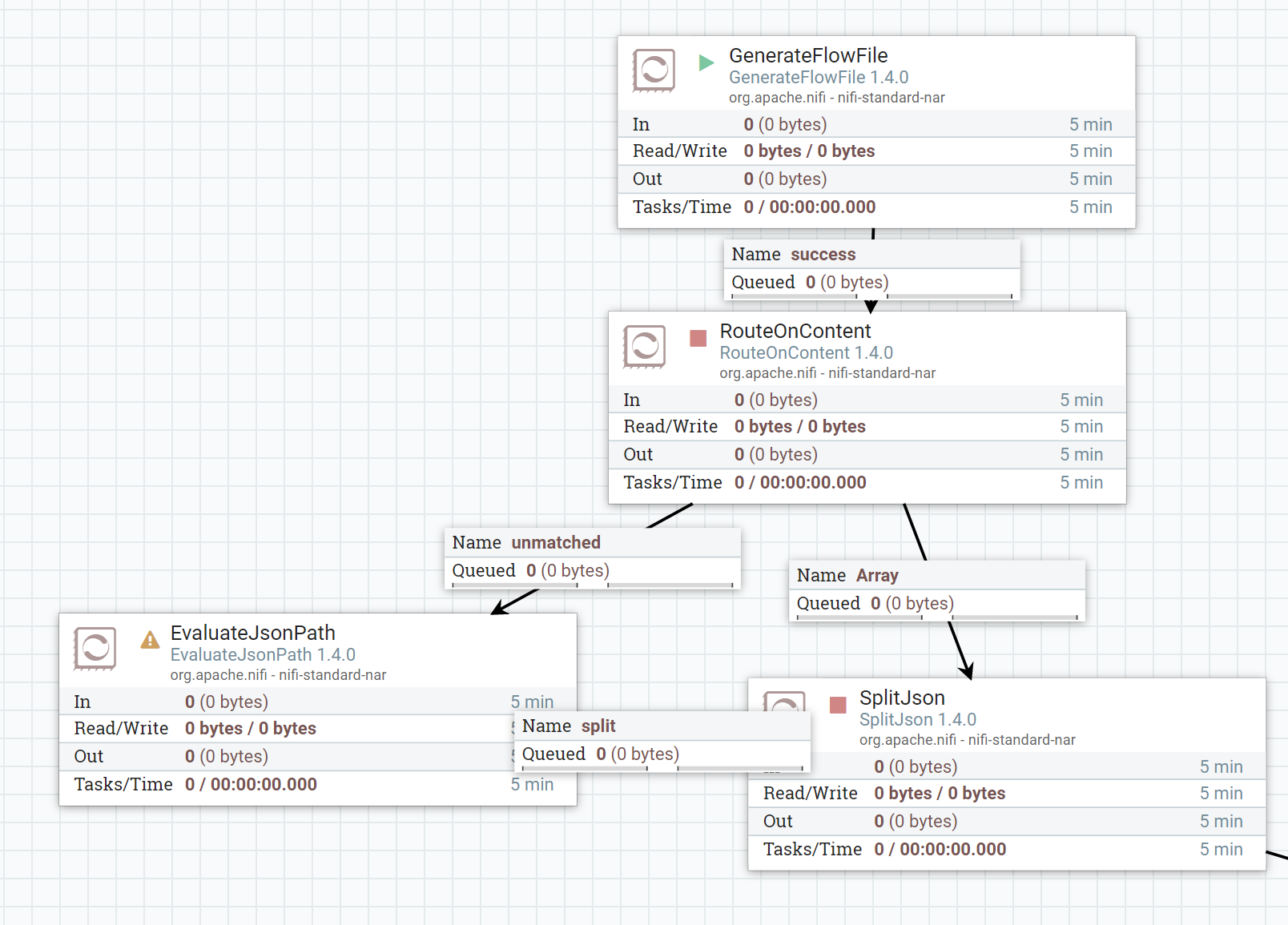
Task: Click the RouteOnContent processor logo icon
Action: click(644, 347)
